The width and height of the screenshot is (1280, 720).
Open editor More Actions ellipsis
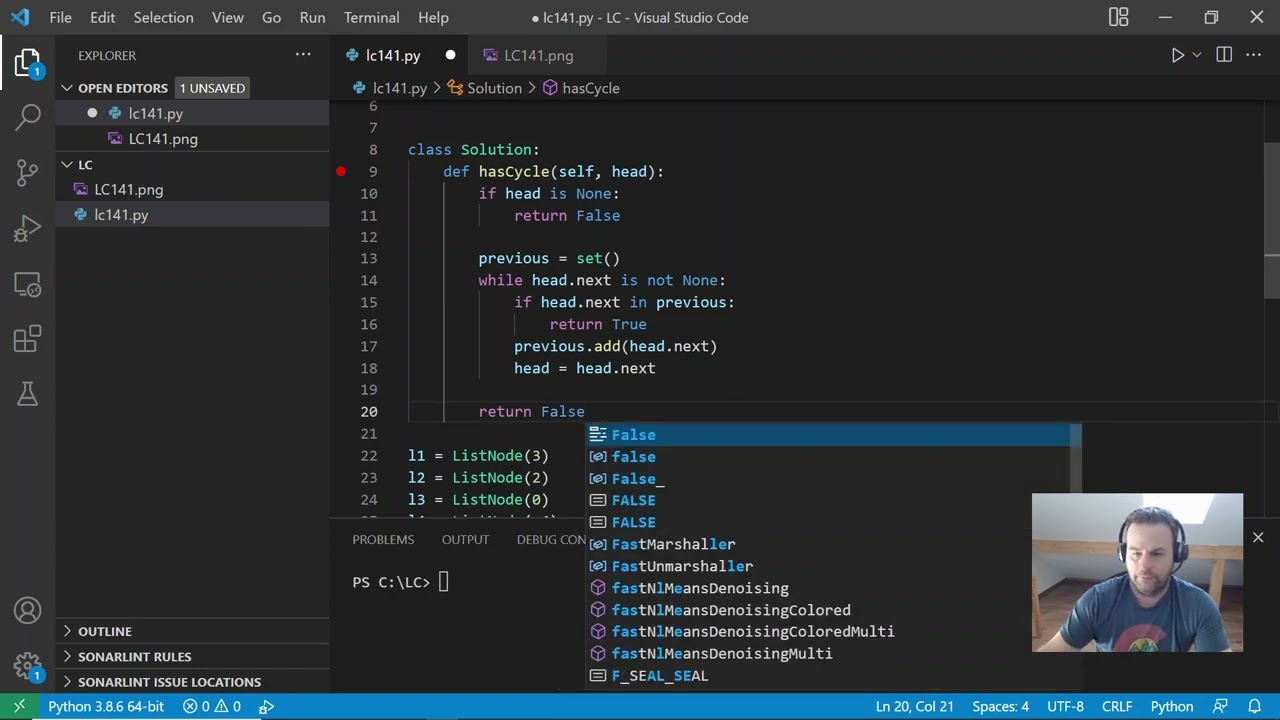coord(1254,55)
